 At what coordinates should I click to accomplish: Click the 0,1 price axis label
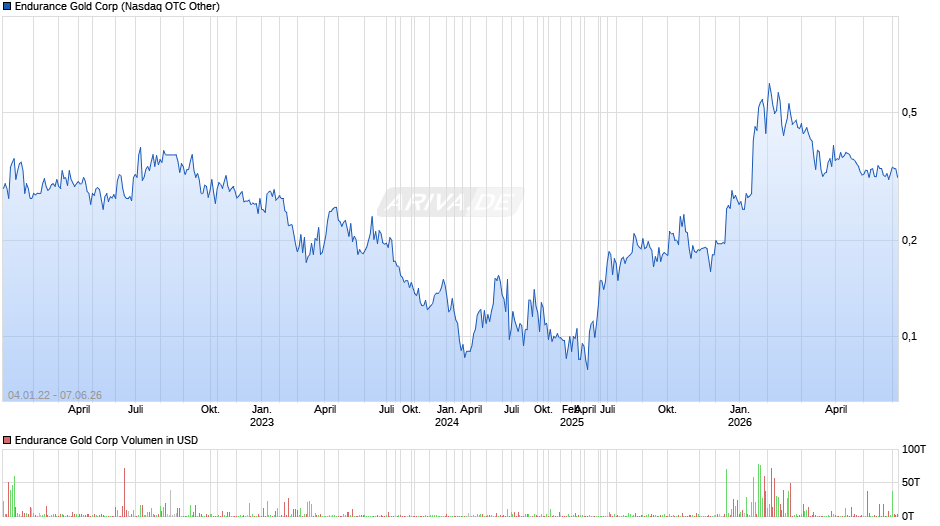coord(909,336)
